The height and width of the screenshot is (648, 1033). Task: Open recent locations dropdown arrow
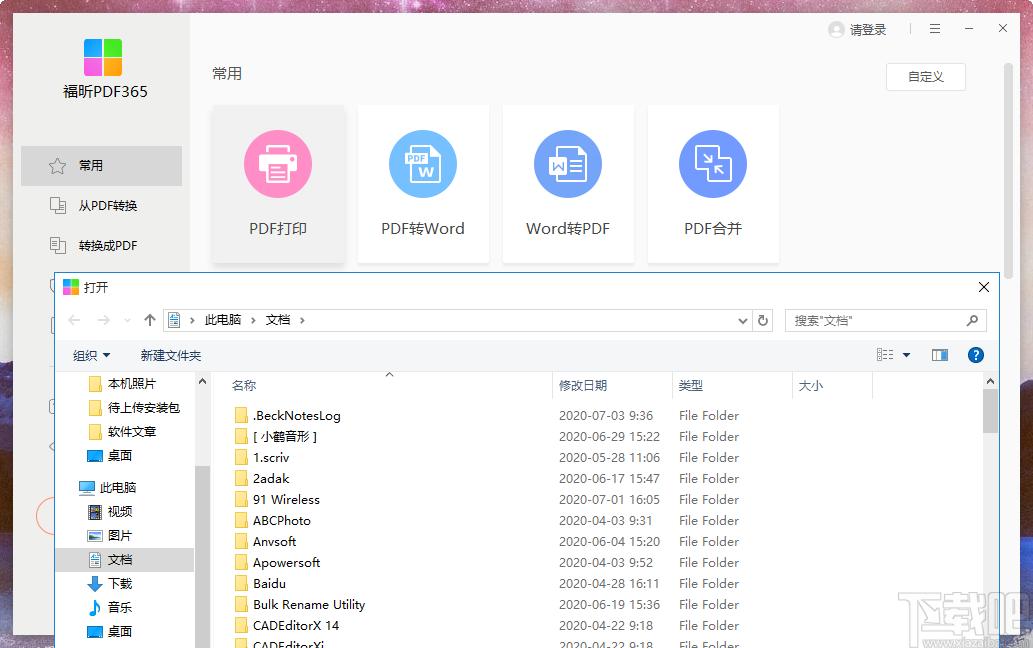(x=127, y=321)
